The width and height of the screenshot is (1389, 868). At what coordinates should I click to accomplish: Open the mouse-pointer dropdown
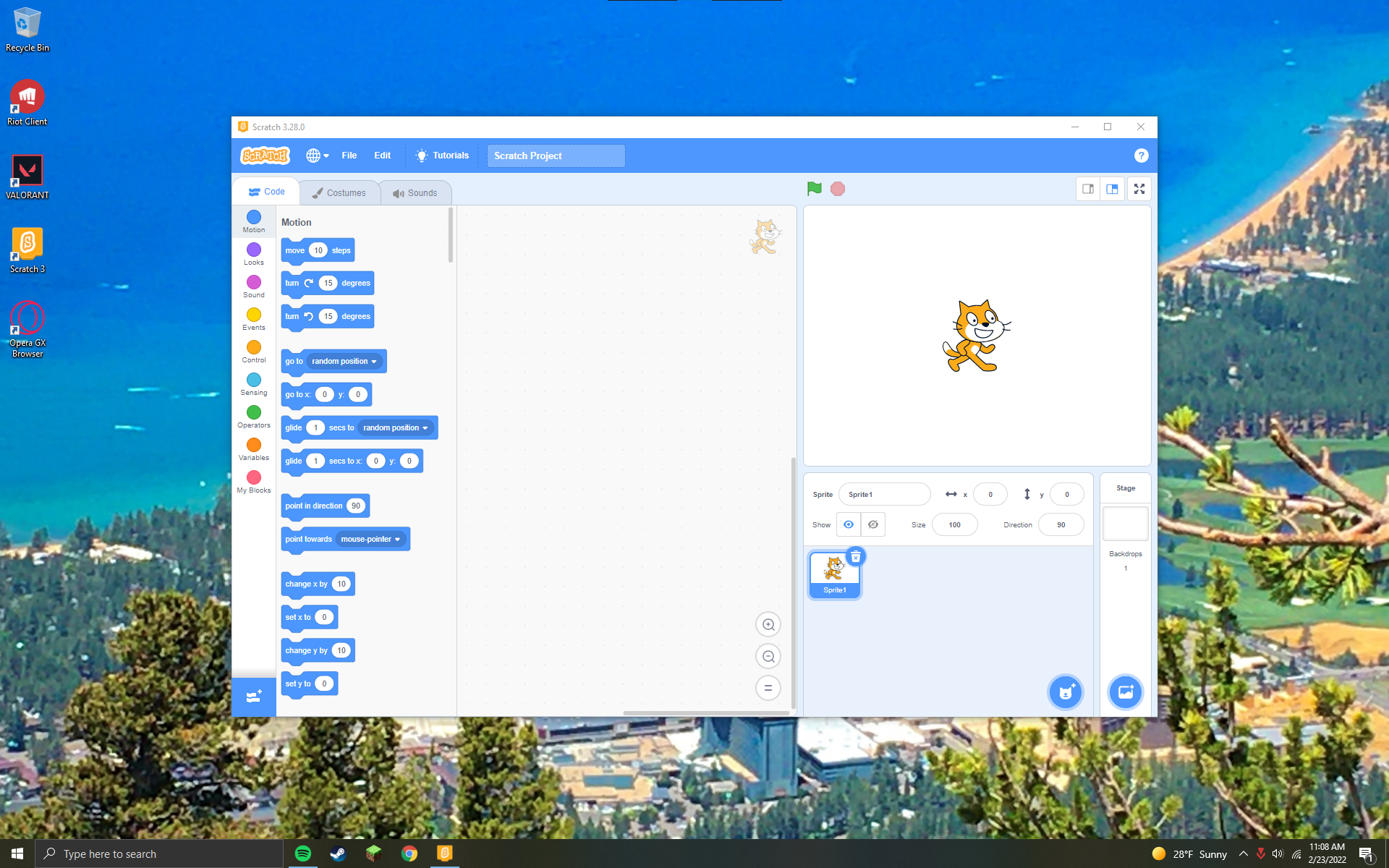pyautogui.click(x=370, y=539)
